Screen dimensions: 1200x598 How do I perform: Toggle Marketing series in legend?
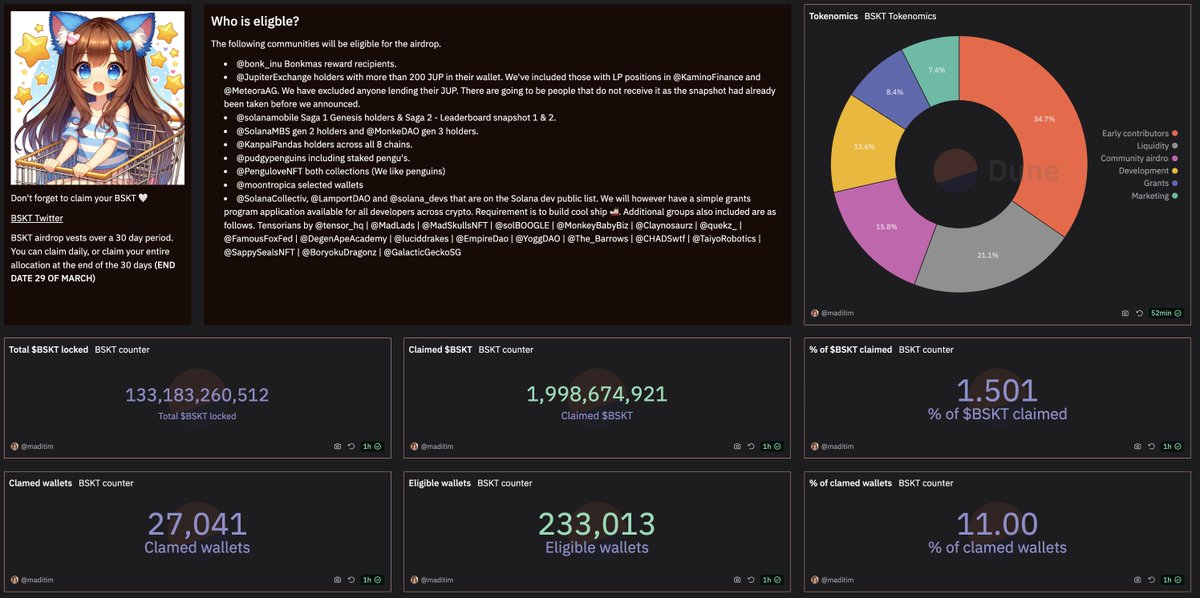pos(1153,196)
